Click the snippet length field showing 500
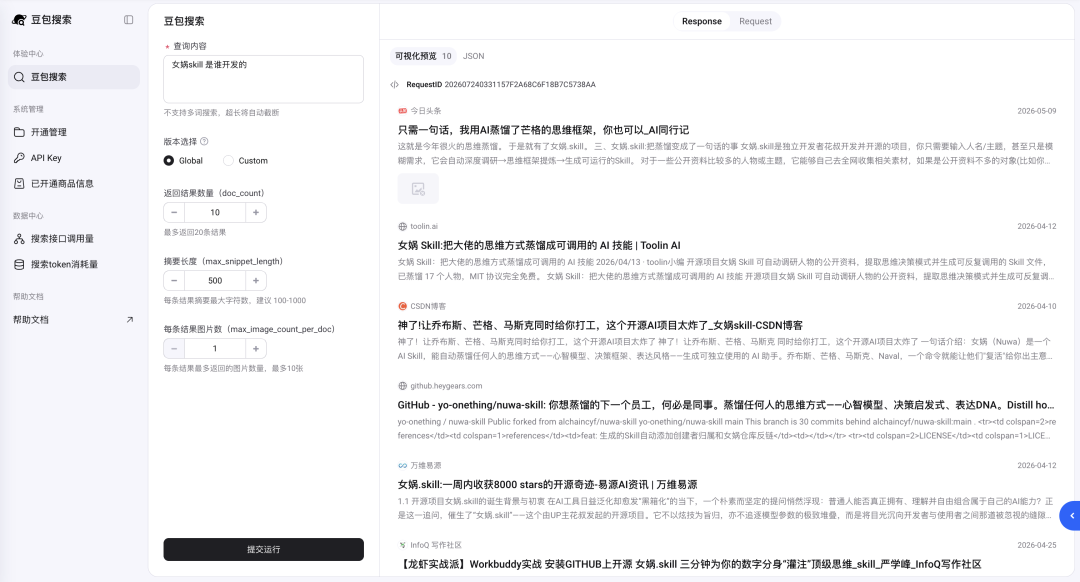This screenshot has width=1080, height=582. (x=215, y=281)
